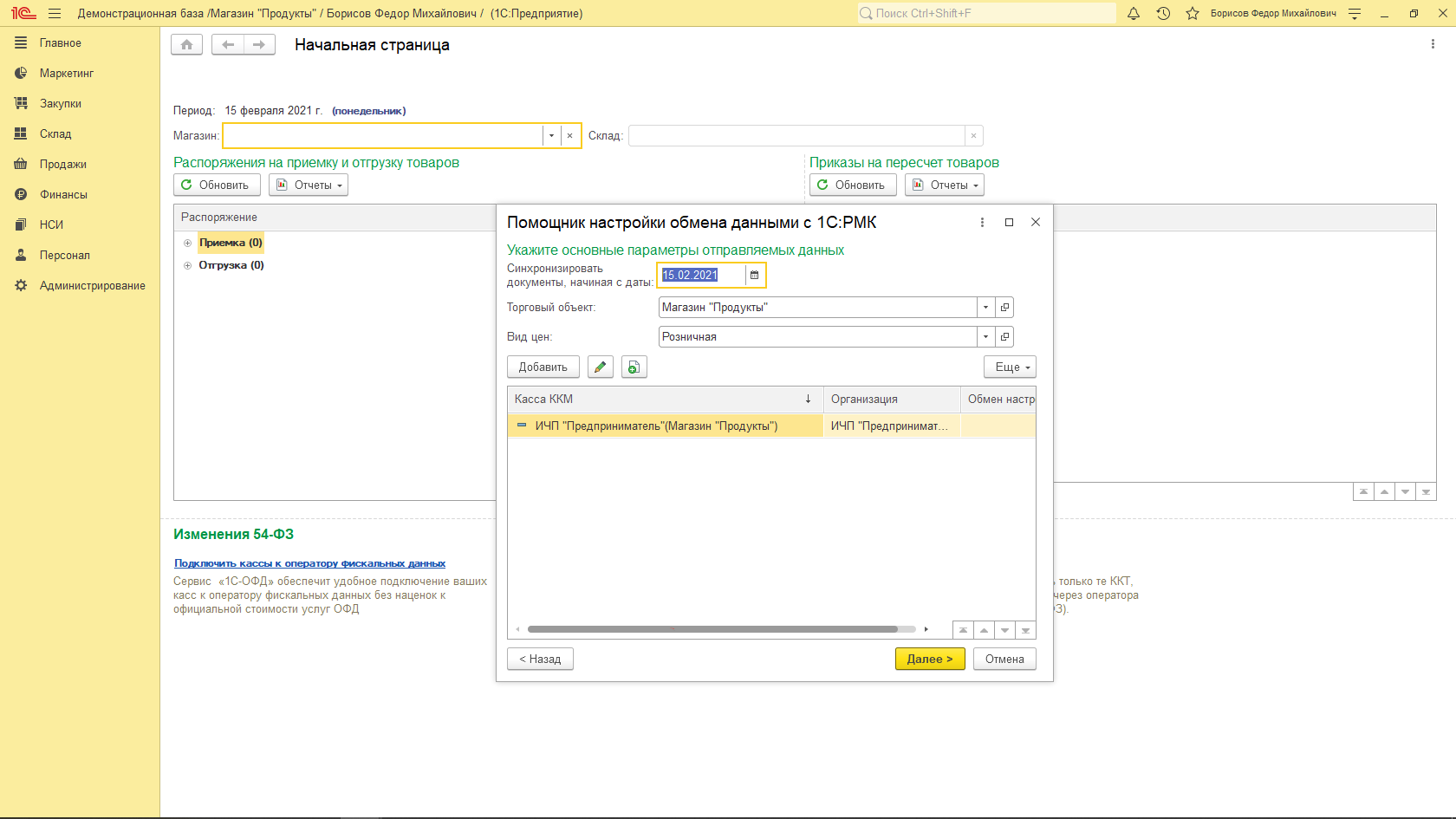Edit the selected Касса ККМ with the pencil icon

tap(600, 367)
